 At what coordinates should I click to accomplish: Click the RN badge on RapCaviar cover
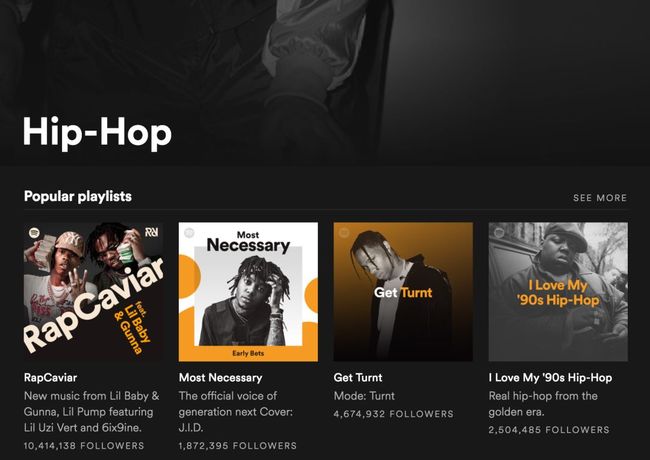point(152,232)
